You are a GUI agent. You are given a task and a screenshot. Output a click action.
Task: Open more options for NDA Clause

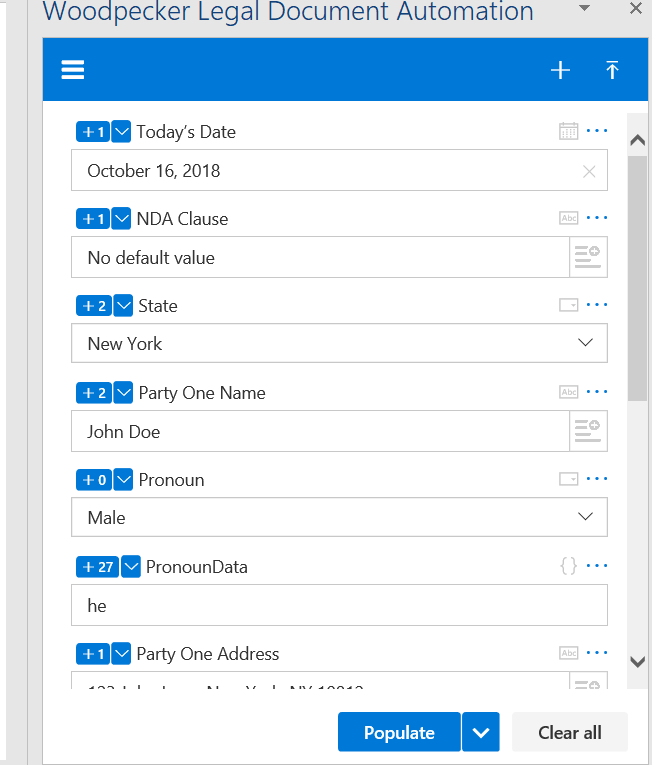597,218
